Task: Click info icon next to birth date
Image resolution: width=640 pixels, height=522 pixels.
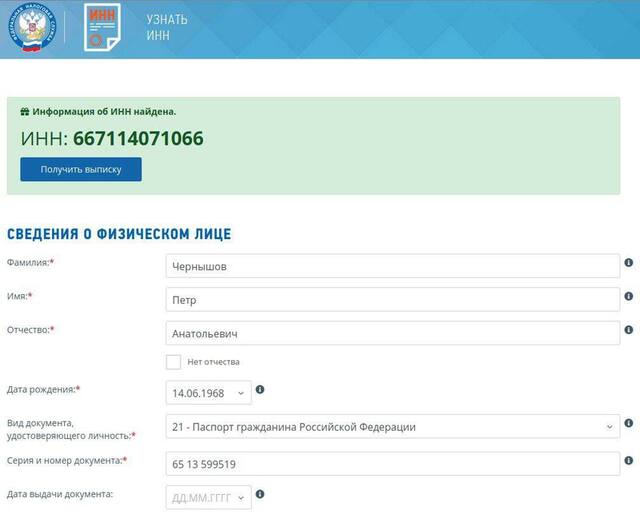Action: (260, 390)
